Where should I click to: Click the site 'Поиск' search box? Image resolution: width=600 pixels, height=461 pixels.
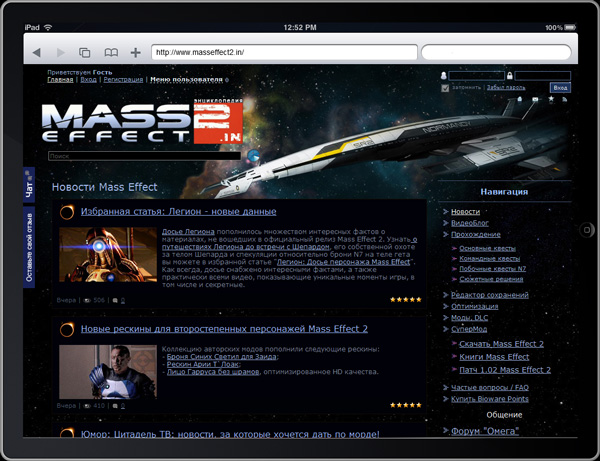(145, 156)
